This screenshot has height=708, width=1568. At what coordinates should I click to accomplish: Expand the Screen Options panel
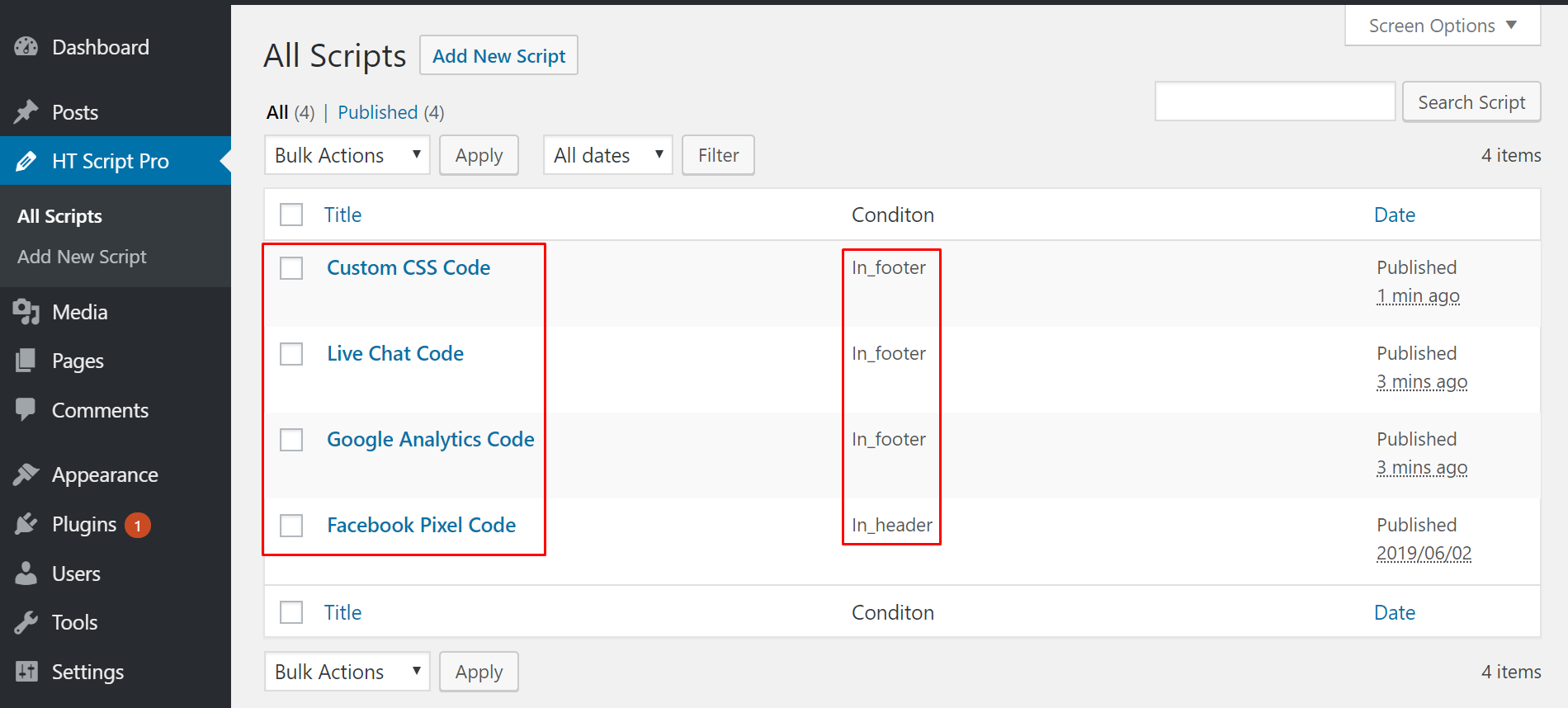point(1442,26)
